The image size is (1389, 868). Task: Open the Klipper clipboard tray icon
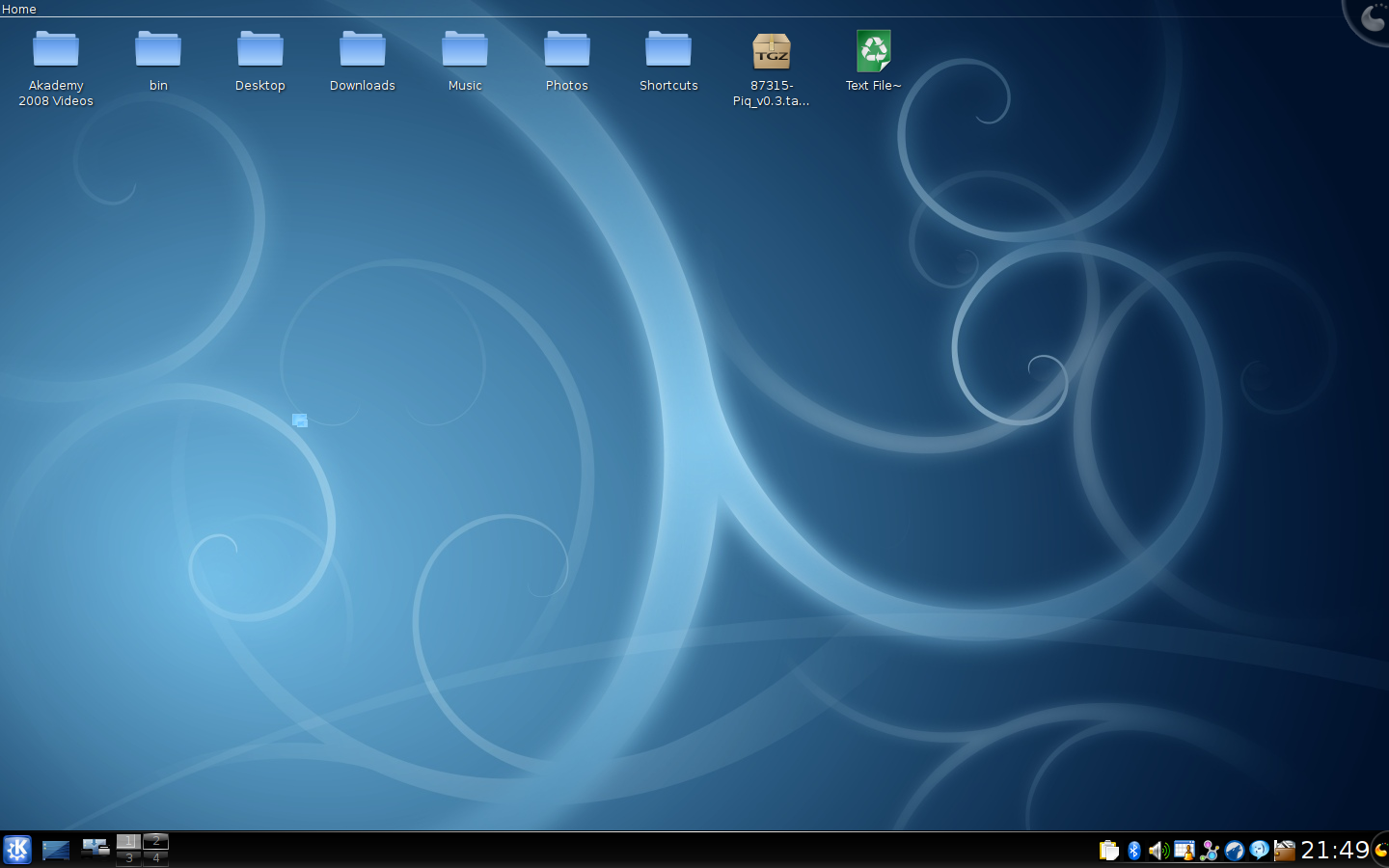(1109, 851)
